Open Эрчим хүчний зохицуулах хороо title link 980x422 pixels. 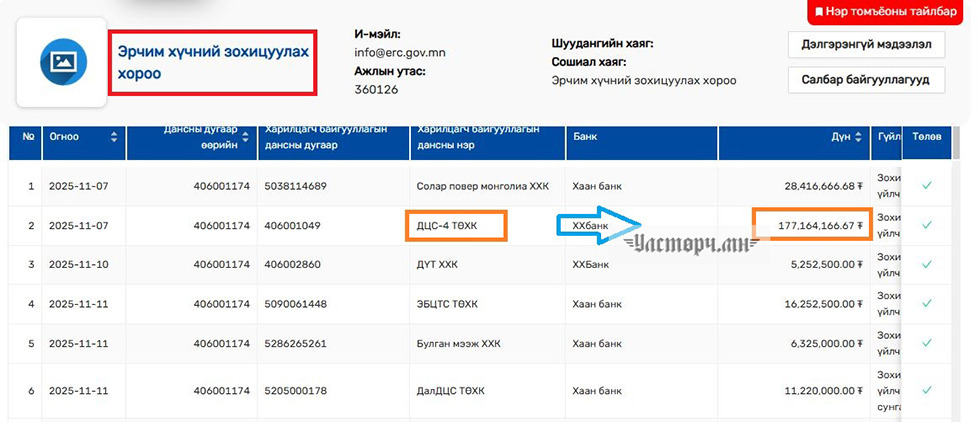pyautogui.click(x=213, y=62)
